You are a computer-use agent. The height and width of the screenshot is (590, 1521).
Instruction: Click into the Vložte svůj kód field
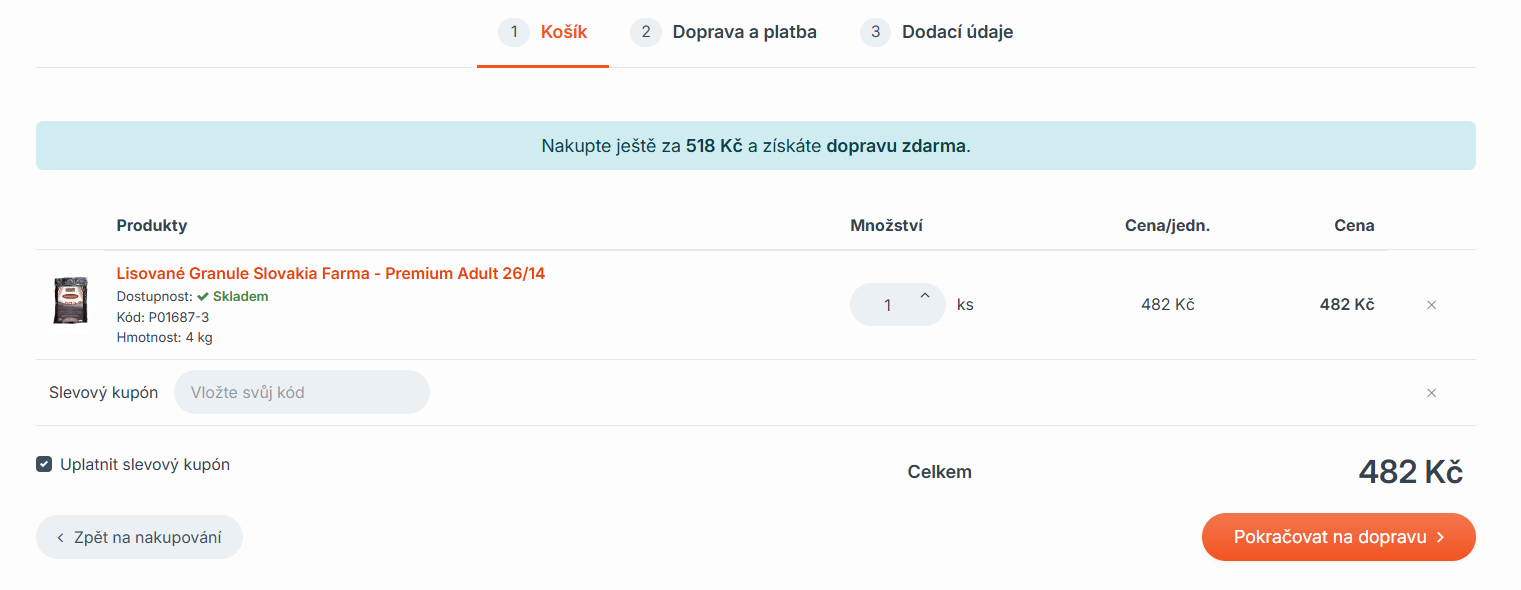[x=301, y=392]
